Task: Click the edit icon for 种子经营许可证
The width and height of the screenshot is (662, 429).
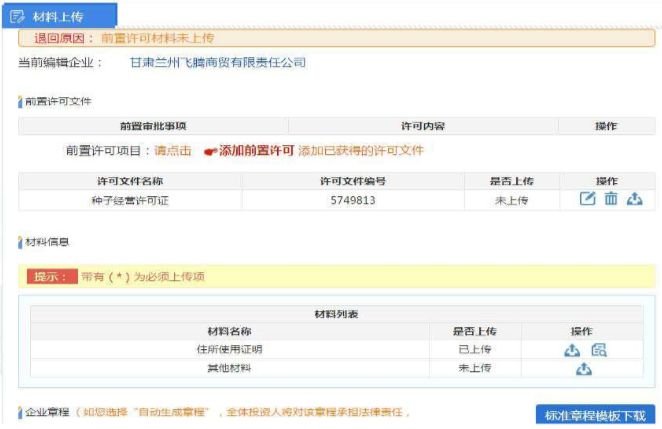Action: [588, 199]
